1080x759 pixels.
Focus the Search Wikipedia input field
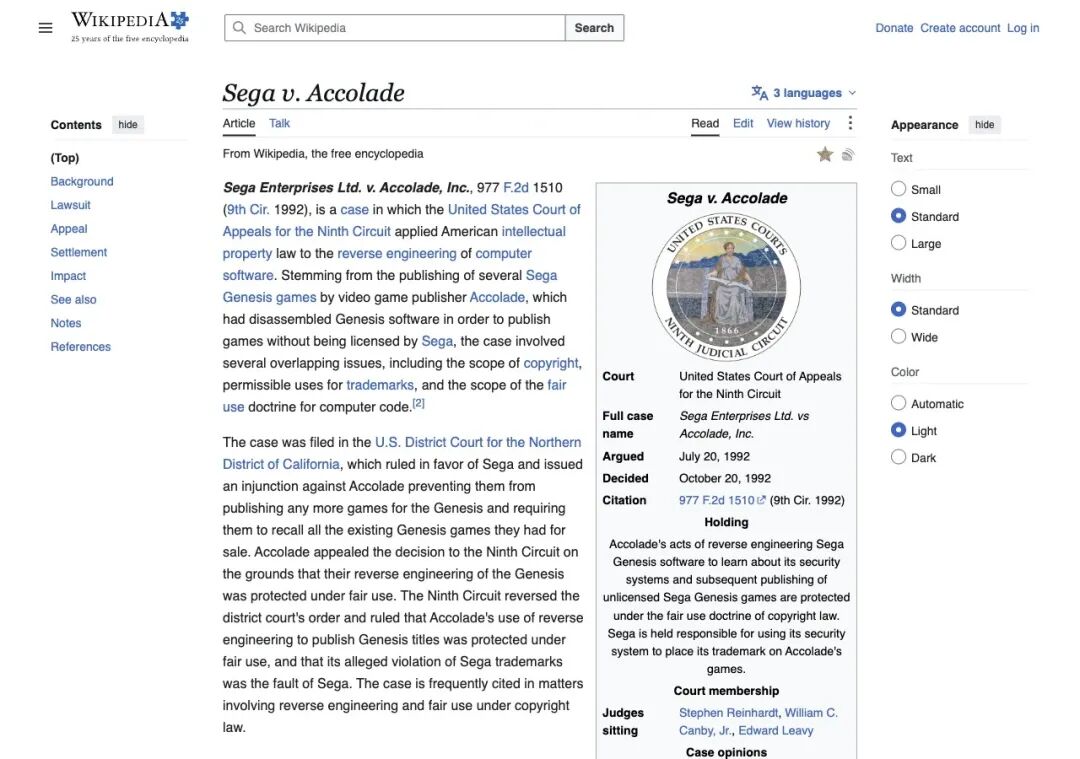coord(395,28)
